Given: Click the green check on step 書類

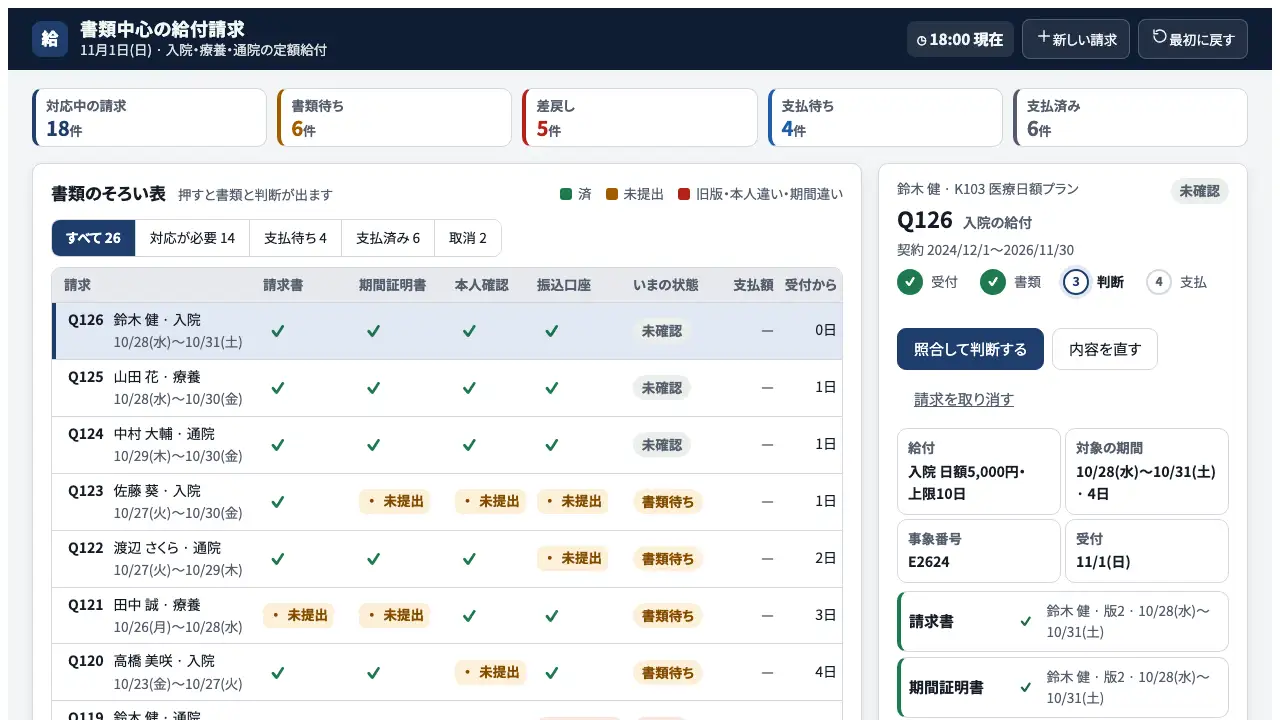Looking at the screenshot, I should 993,282.
